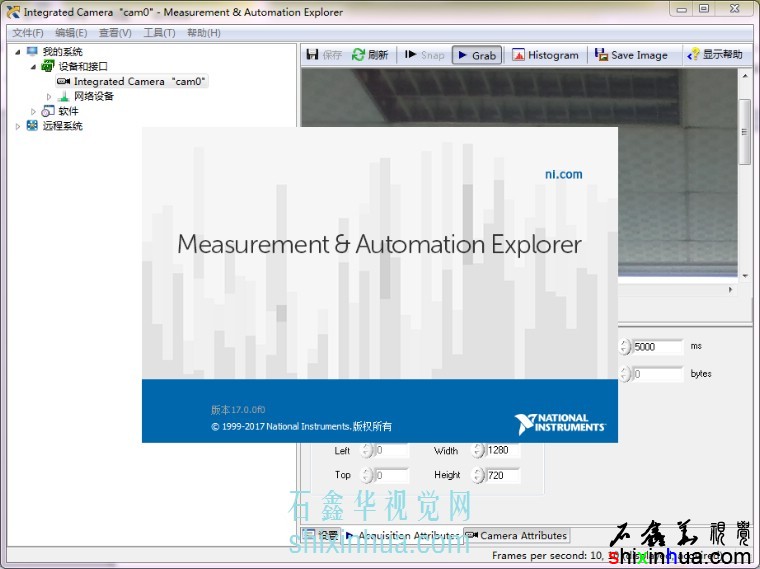Click the Width stepper control
The image size is (760, 569).
[x=477, y=450]
